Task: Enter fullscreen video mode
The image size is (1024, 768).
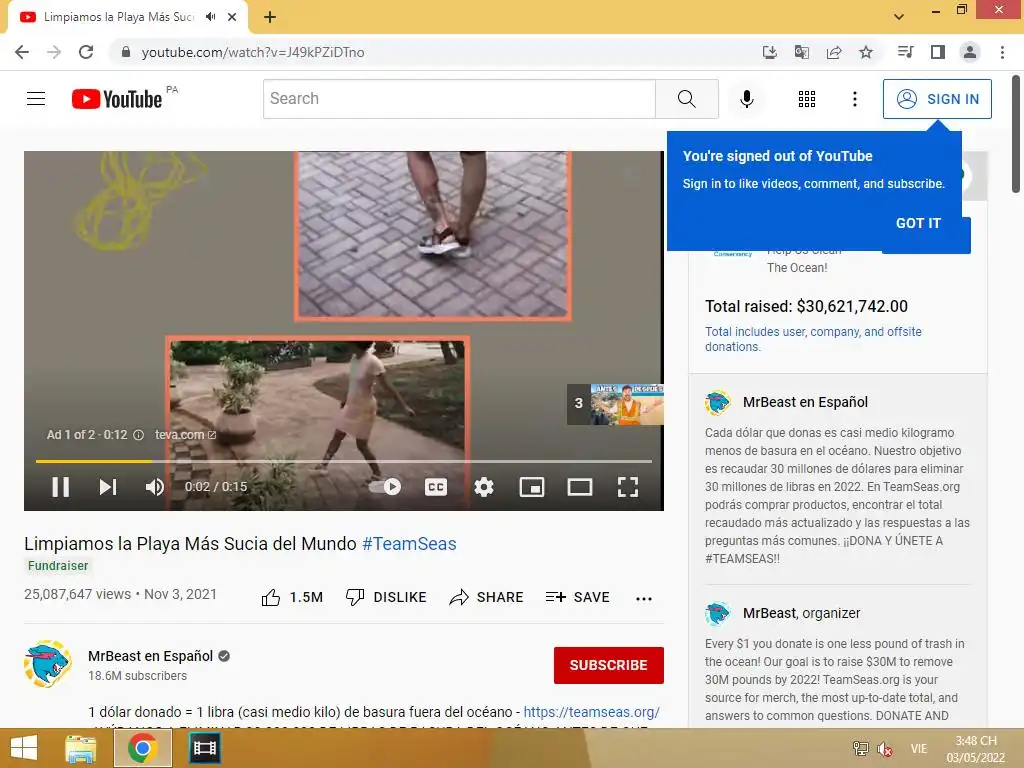Action: click(628, 487)
